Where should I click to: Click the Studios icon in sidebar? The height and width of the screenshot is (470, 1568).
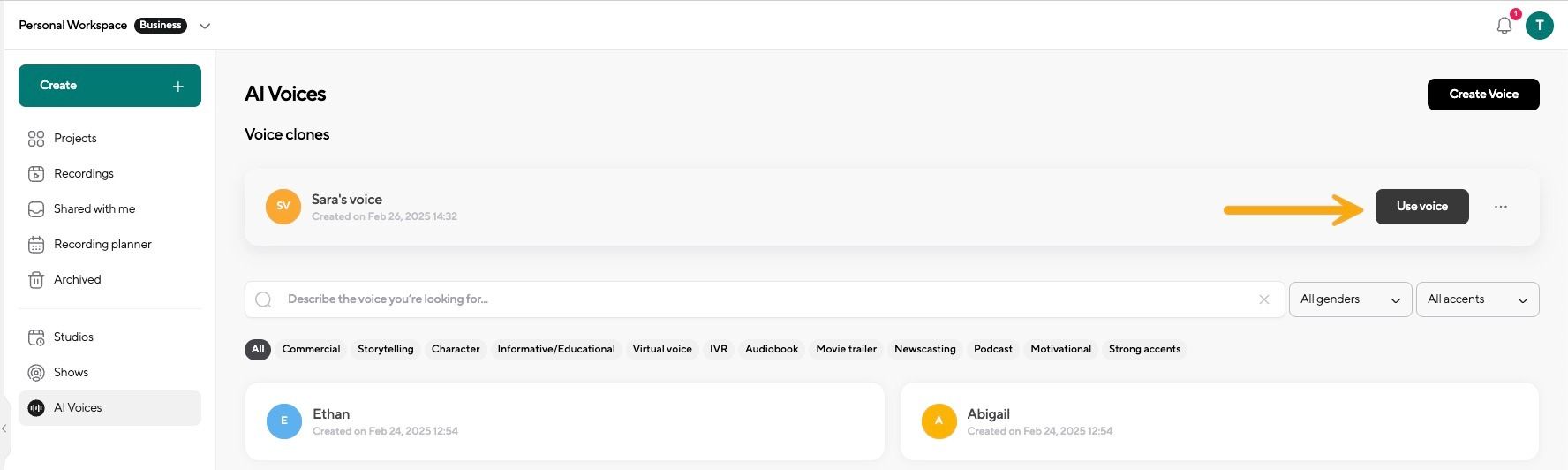coord(36,337)
